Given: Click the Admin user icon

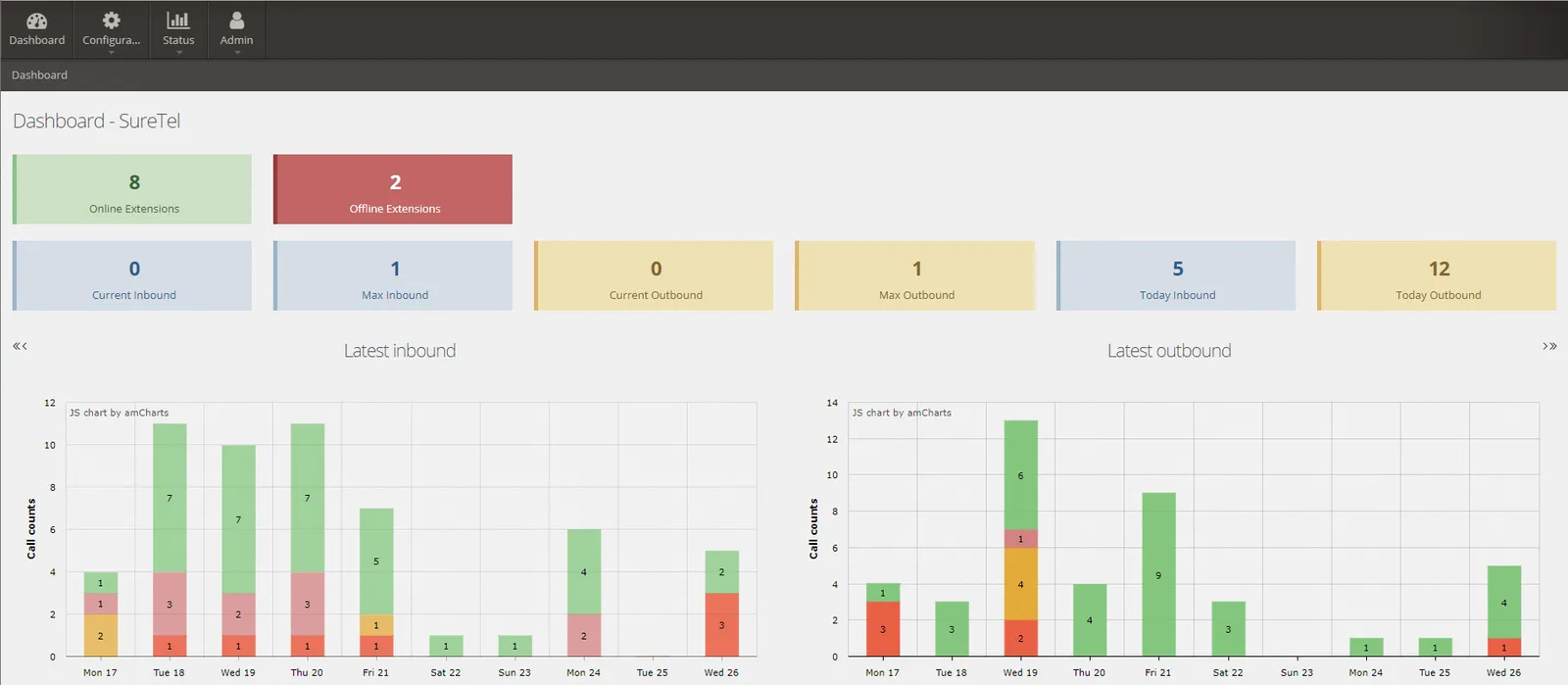Looking at the screenshot, I should 236,21.
